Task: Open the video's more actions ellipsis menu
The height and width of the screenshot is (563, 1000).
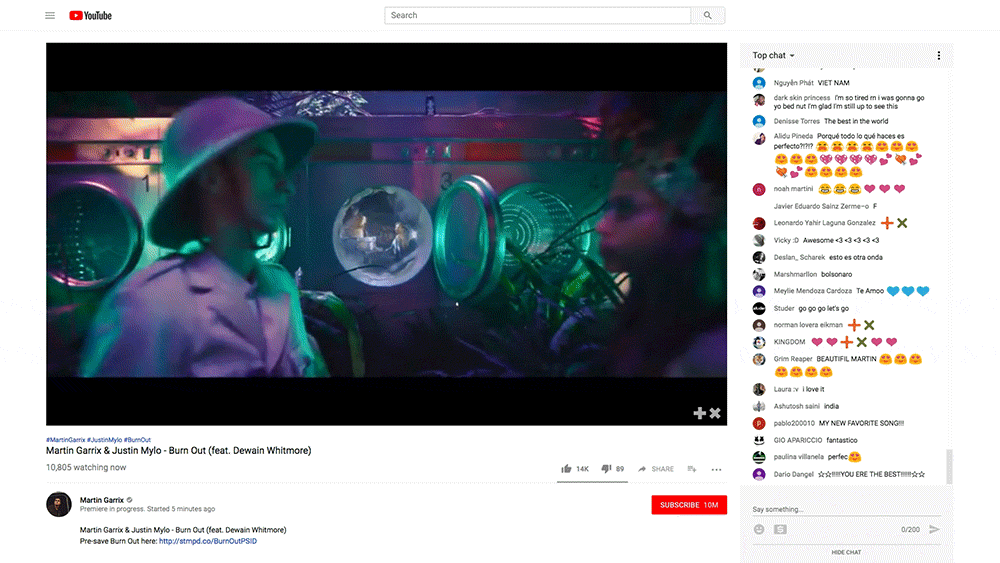Action: [x=716, y=468]
